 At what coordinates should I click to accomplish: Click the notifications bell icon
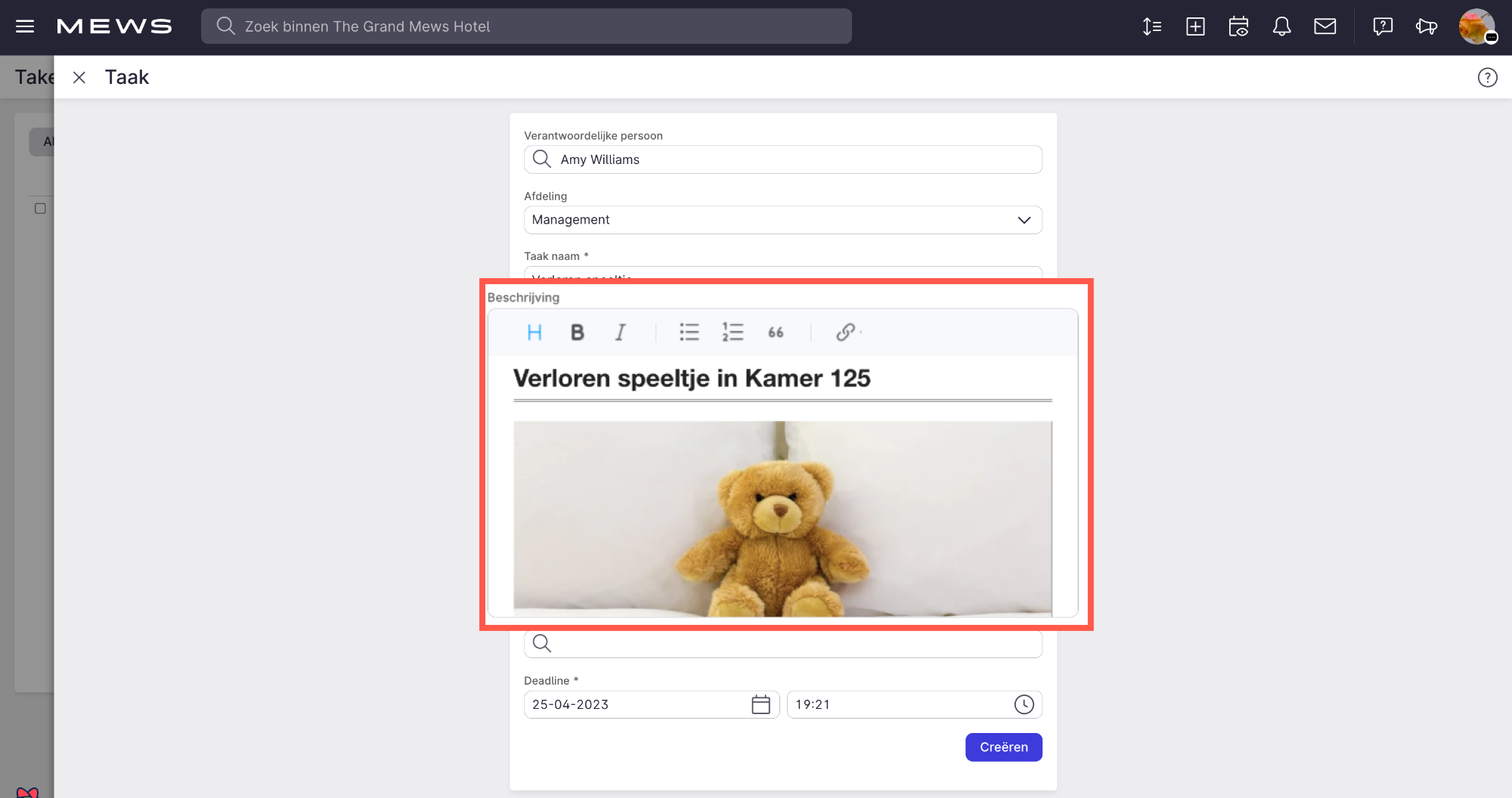[x=1281, y=26]
